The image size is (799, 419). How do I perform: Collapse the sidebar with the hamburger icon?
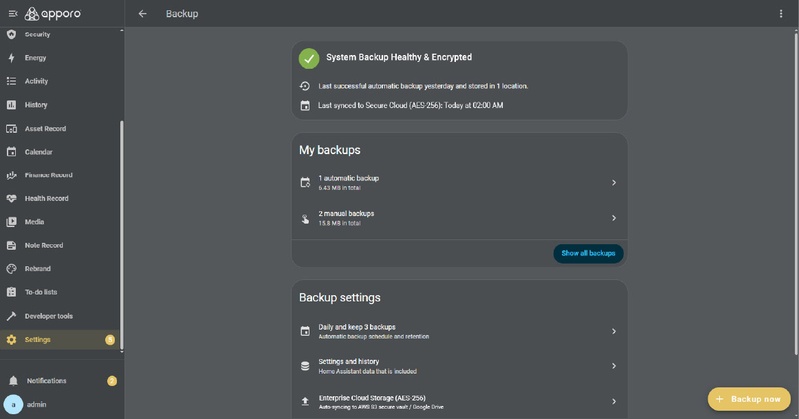[13, 14]
